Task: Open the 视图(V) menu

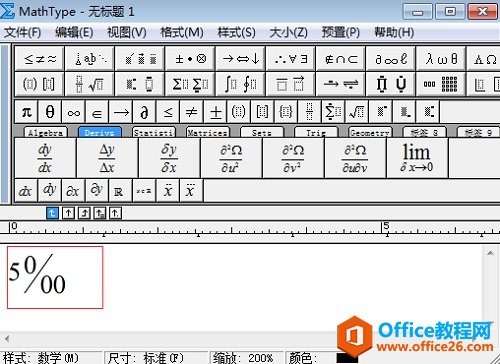Action: tap(127, 33)
